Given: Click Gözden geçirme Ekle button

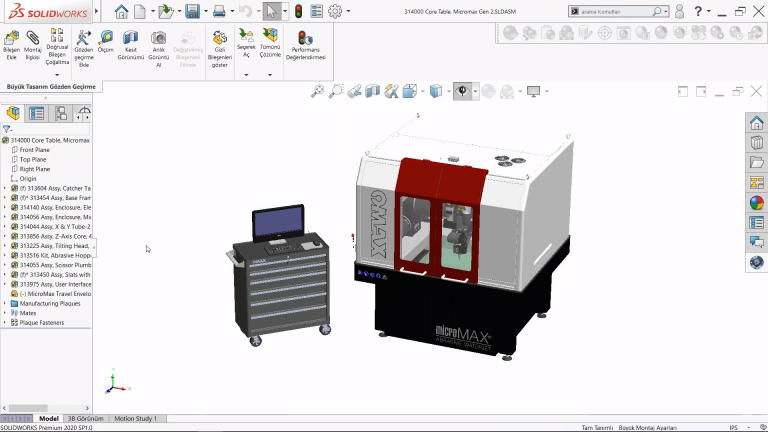Looking at the screenshot, I should 83,38.
